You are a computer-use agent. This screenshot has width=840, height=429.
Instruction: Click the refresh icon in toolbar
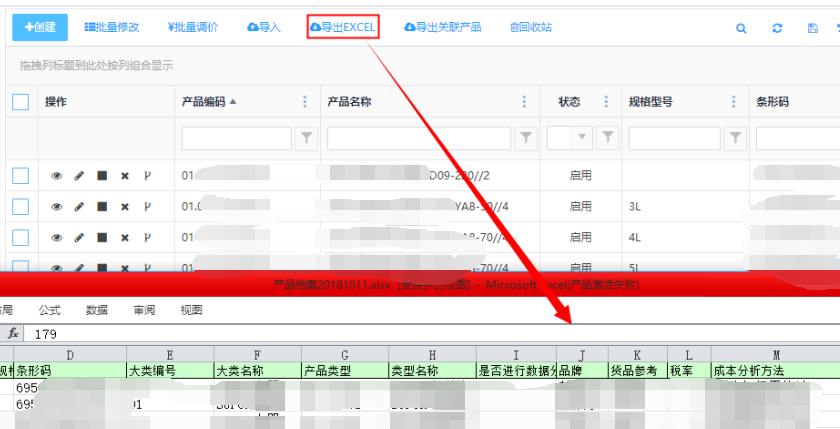coord(777,28)
